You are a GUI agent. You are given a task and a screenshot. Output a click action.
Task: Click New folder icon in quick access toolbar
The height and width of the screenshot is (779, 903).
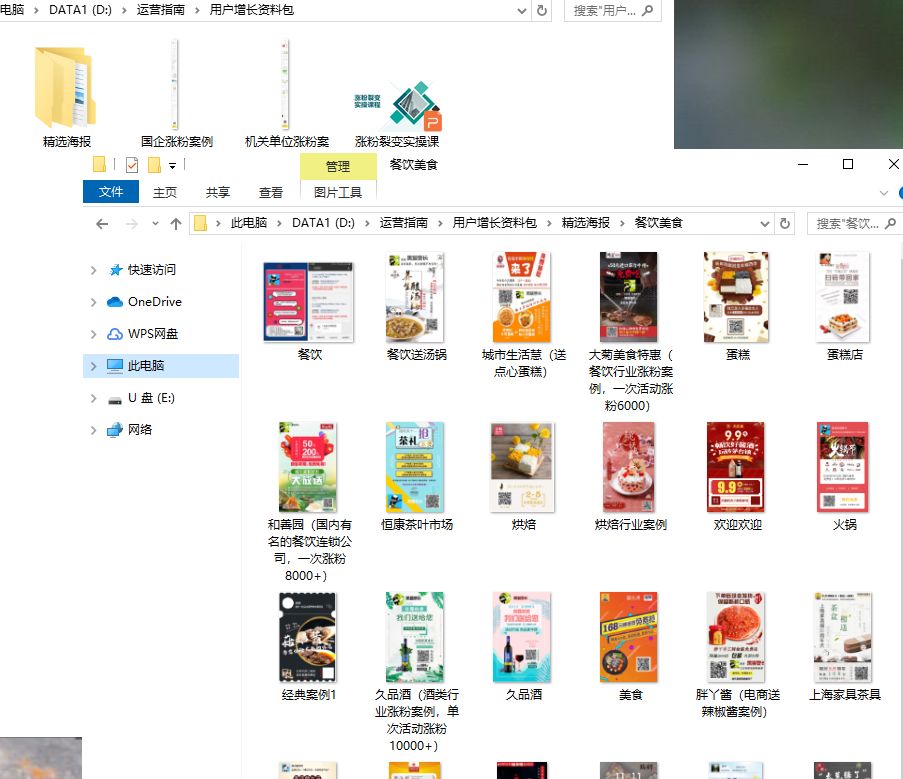point(154,165)
